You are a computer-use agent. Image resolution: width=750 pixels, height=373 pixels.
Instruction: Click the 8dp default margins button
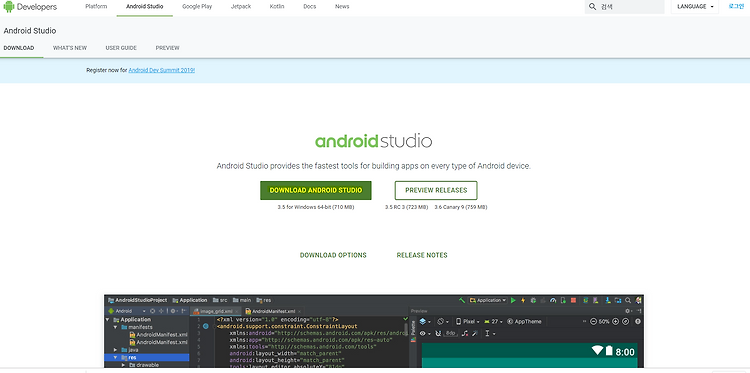click(451, 333)
